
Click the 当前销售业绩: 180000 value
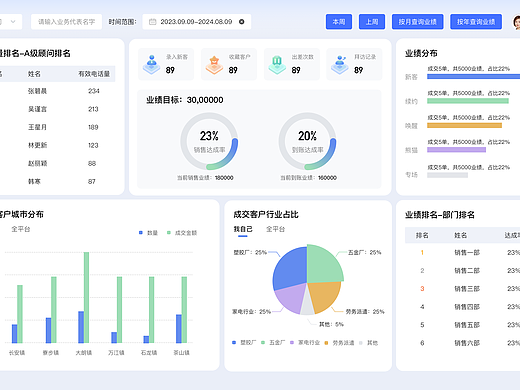click(224, 178)
